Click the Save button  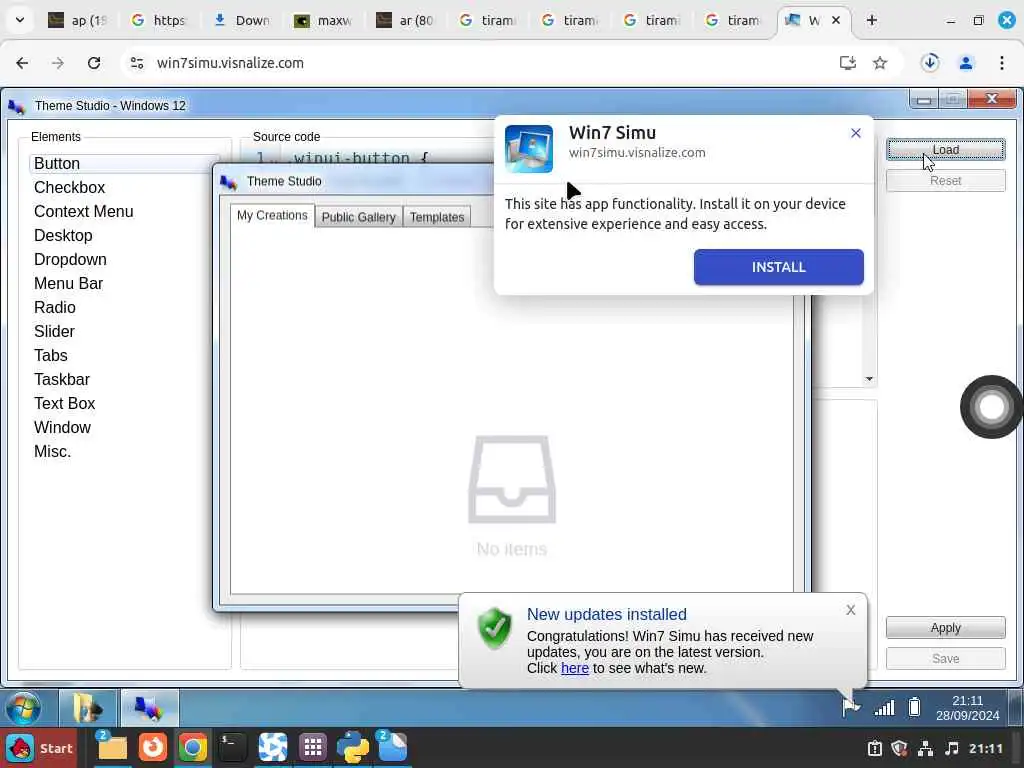coord(945,658)
